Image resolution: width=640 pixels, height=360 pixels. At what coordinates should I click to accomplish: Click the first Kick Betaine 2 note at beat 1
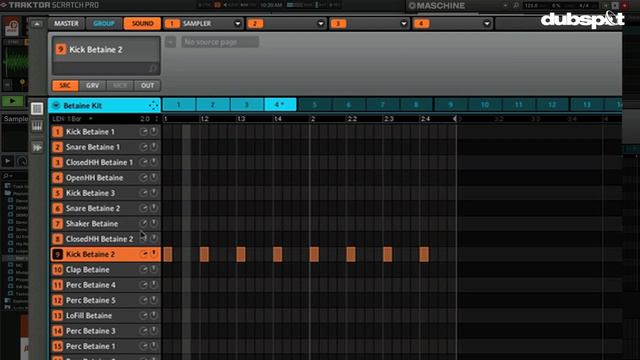pyautogui.click(x=168, y=254)
